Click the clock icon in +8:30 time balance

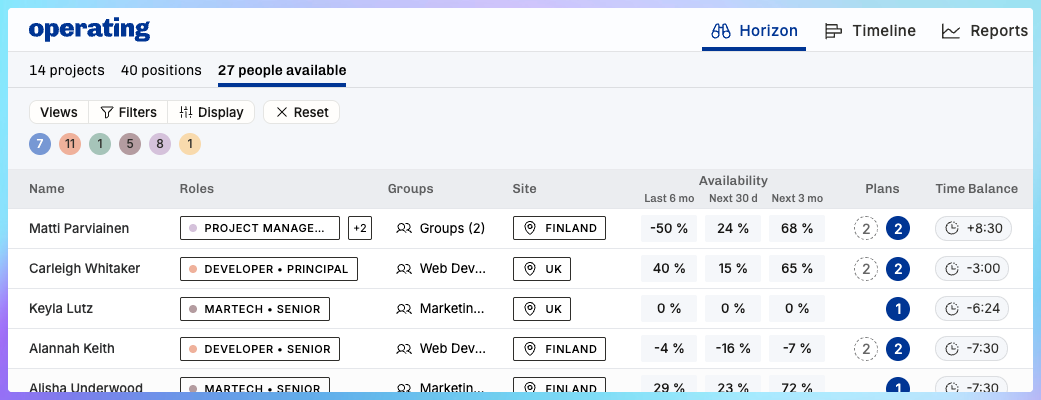point(952,229)
